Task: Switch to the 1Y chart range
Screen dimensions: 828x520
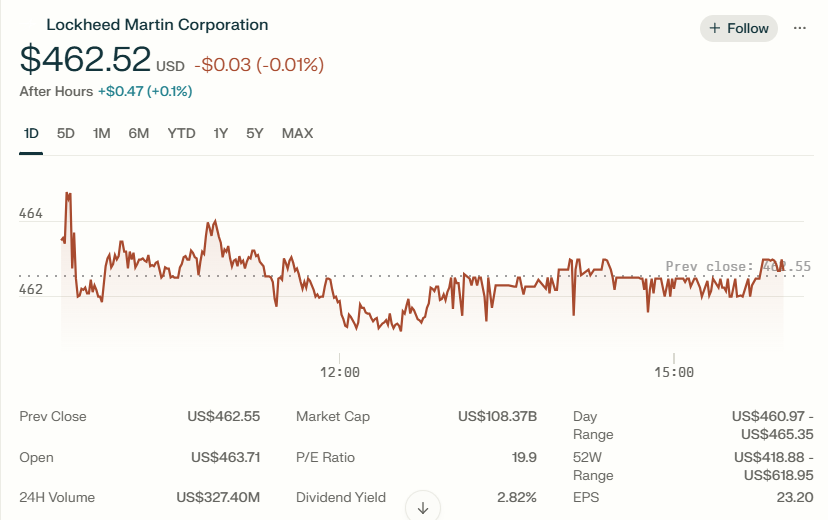Action: pos(221,134)
